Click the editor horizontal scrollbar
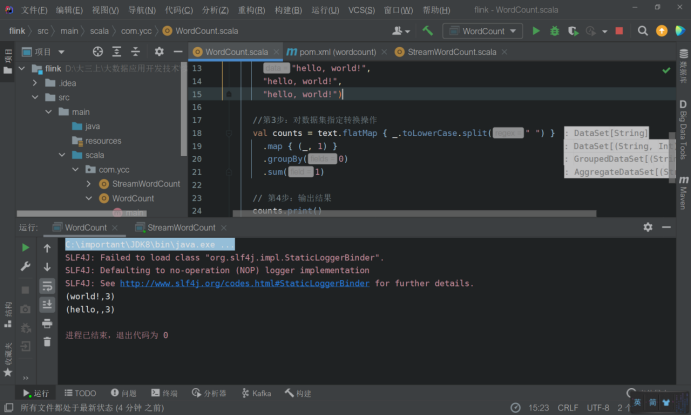The height and width of the screenshot is (415, 692). 414,214
